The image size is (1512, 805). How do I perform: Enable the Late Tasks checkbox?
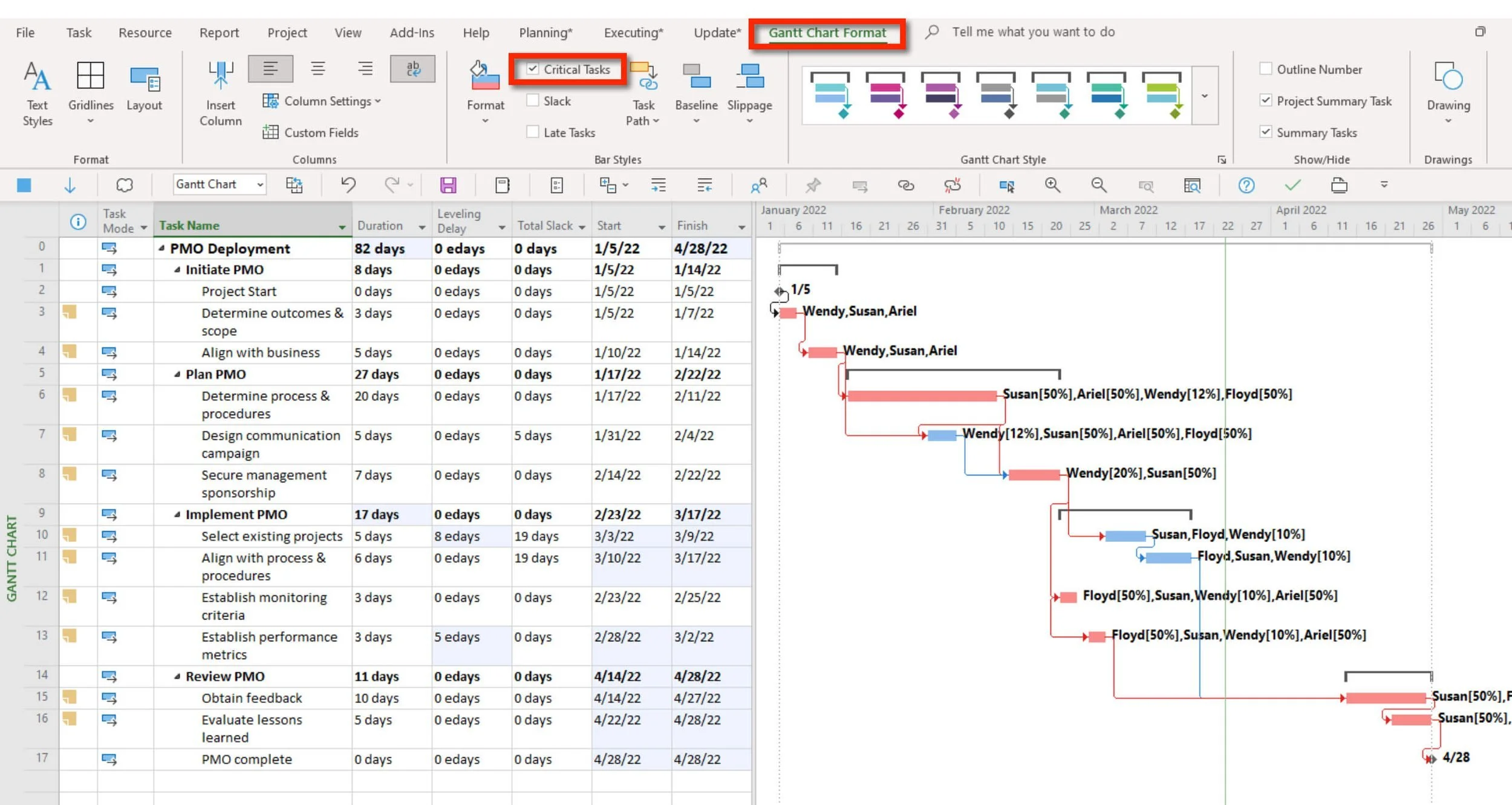click(533, 132)
